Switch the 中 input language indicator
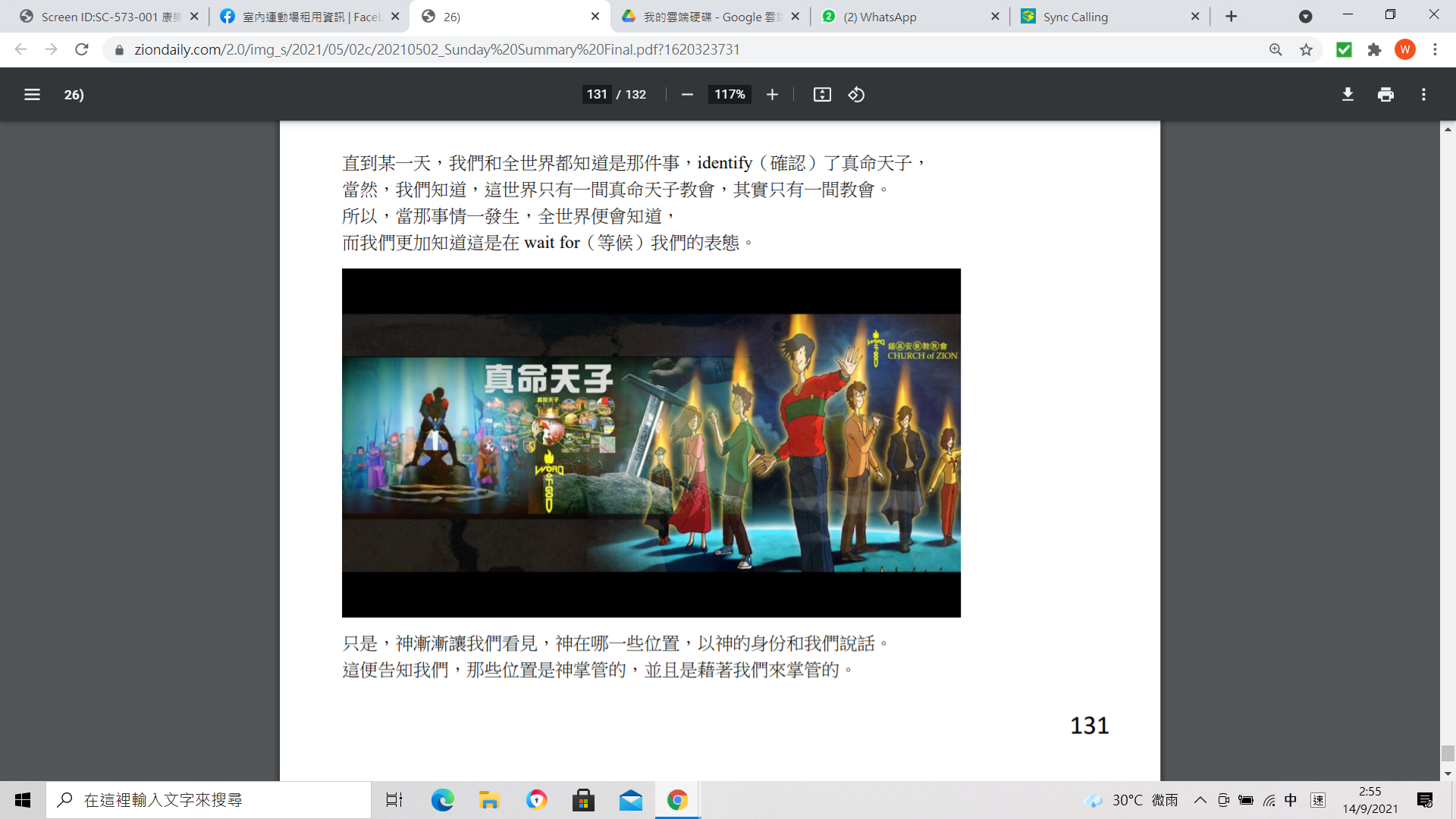Image resolution: width=1456 pixels, height=819 pixels. click(x=1291, y=800)
